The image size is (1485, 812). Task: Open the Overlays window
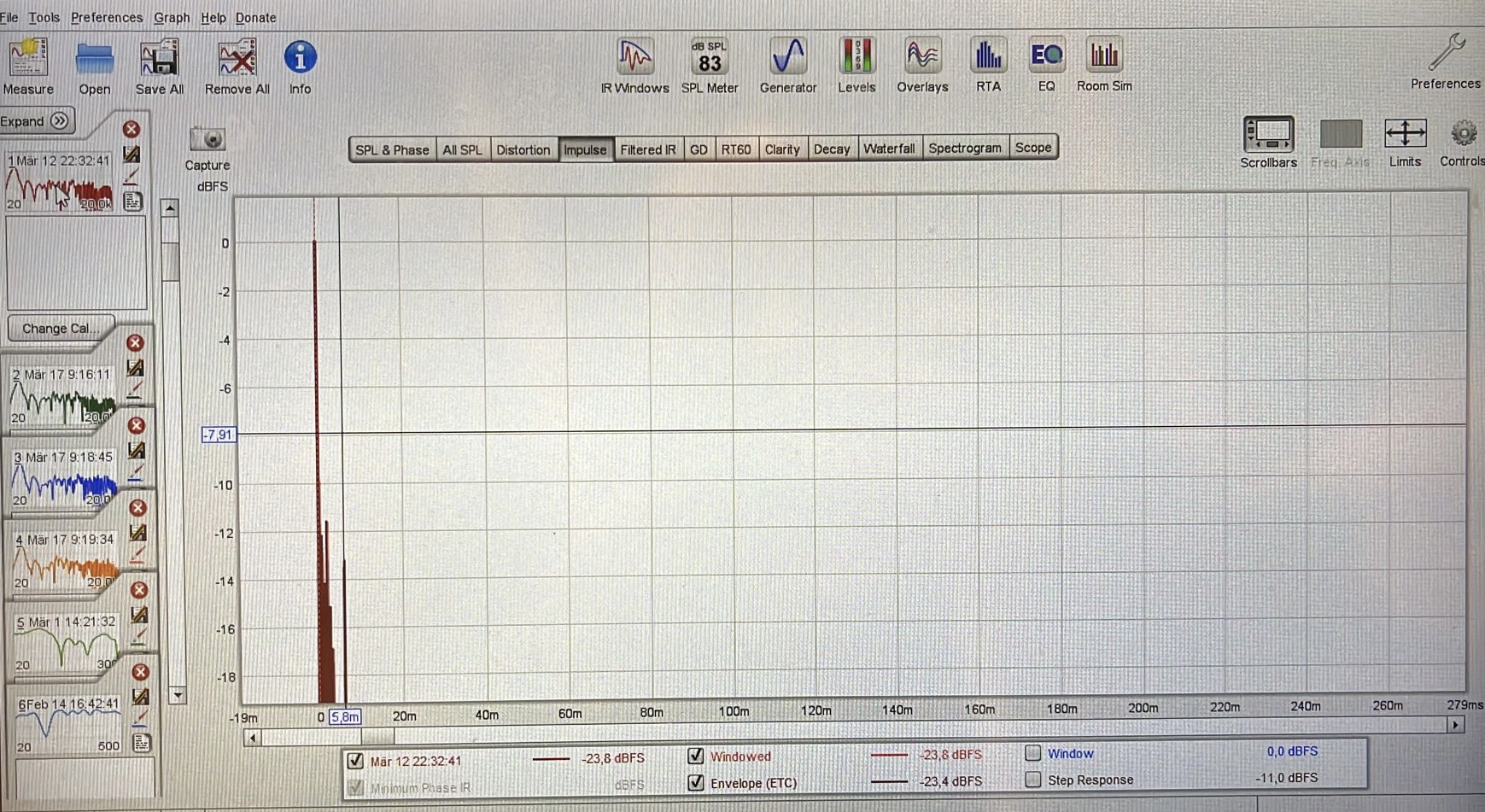(x=922, y=60)
